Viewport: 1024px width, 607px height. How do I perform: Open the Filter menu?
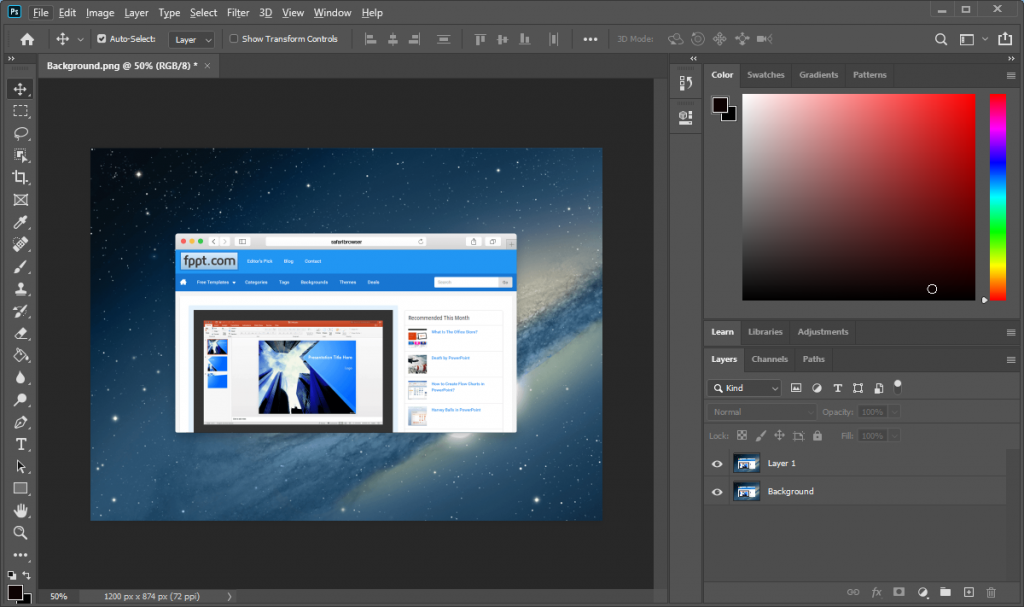pos(238,13)
